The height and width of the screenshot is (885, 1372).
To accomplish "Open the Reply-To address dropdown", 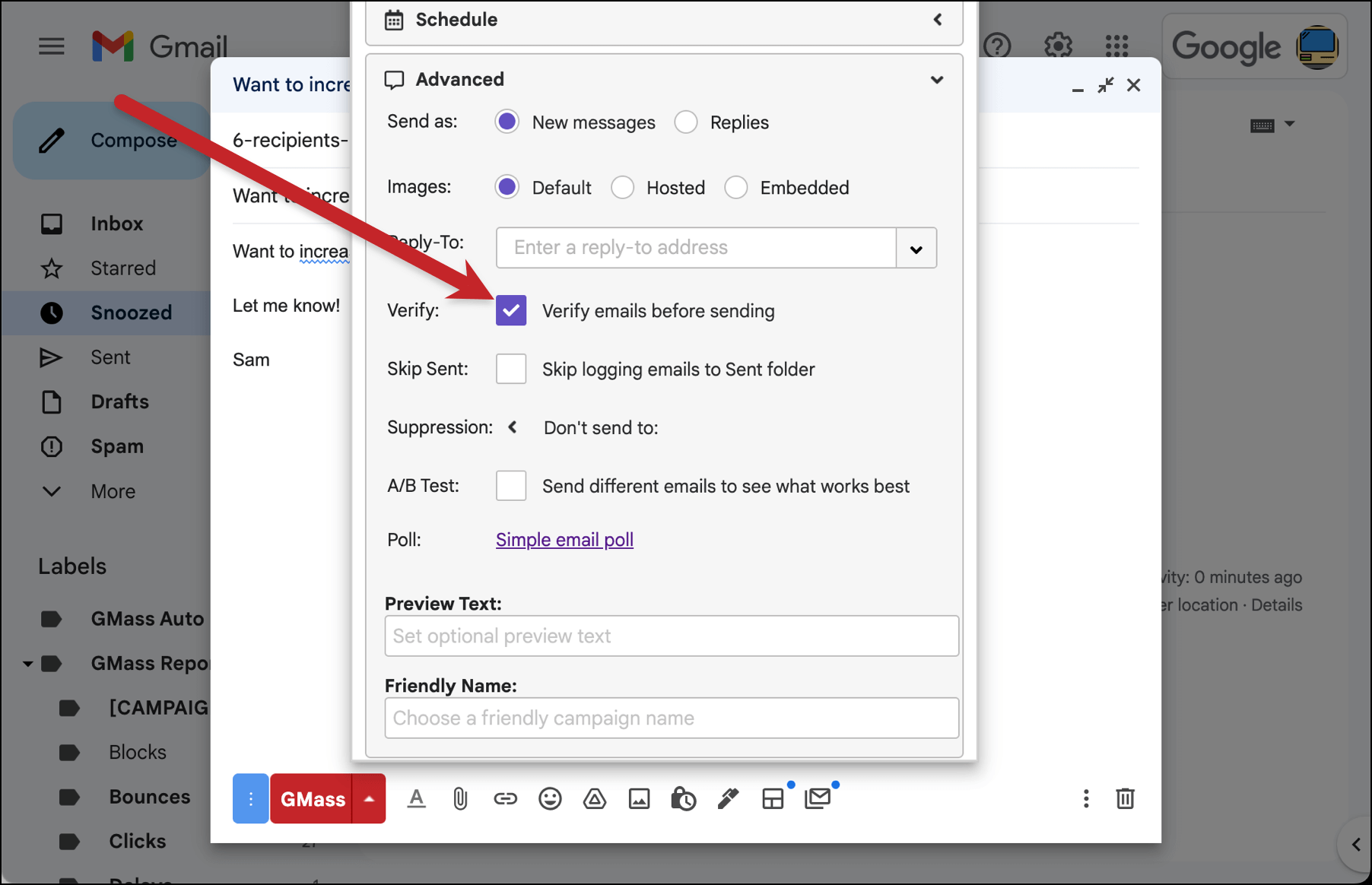I will (x=916, y=248).
